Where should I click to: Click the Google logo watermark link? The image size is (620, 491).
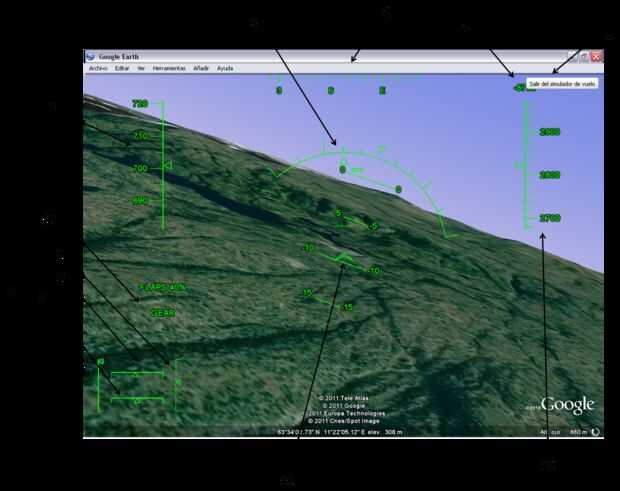click(567, 405)
